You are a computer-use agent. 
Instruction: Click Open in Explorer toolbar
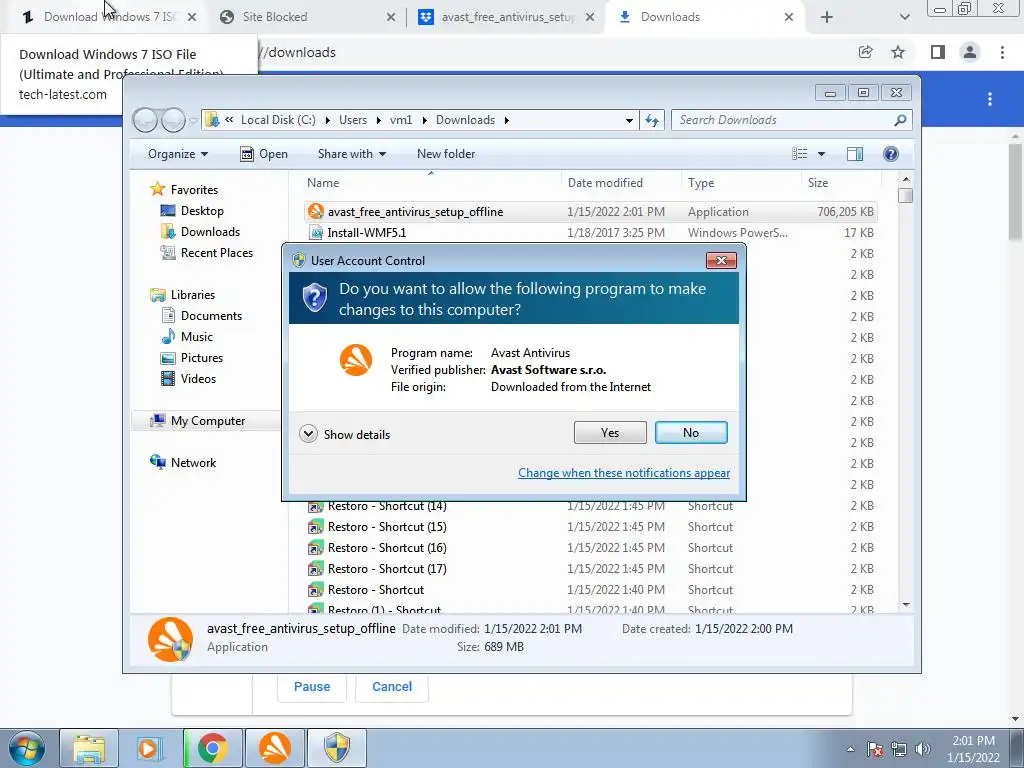(x=264, y=154)
